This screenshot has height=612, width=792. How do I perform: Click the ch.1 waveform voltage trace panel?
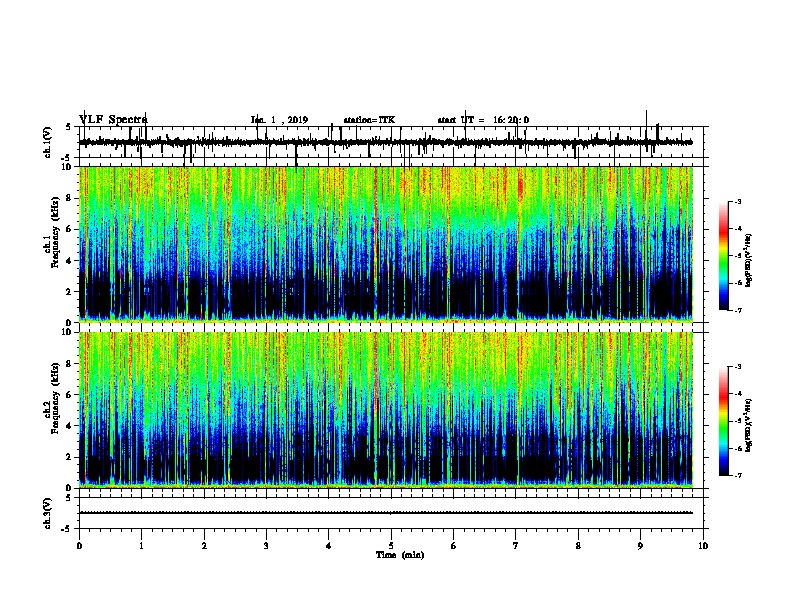click(x=391, y=142)
